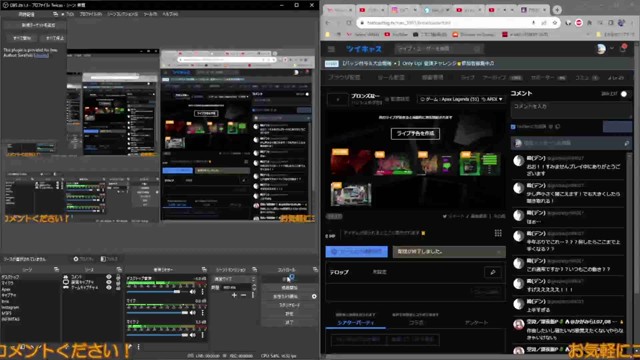Screen dimensions: 640x360
Task: Adjust the マイク volume slider
Action: (x=158, y=313)
